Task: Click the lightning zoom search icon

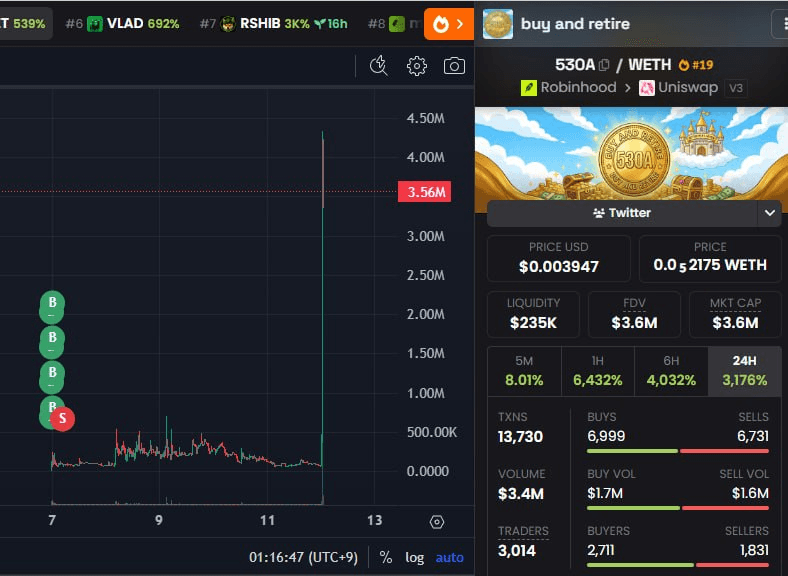Action: (x=378, y=66)
